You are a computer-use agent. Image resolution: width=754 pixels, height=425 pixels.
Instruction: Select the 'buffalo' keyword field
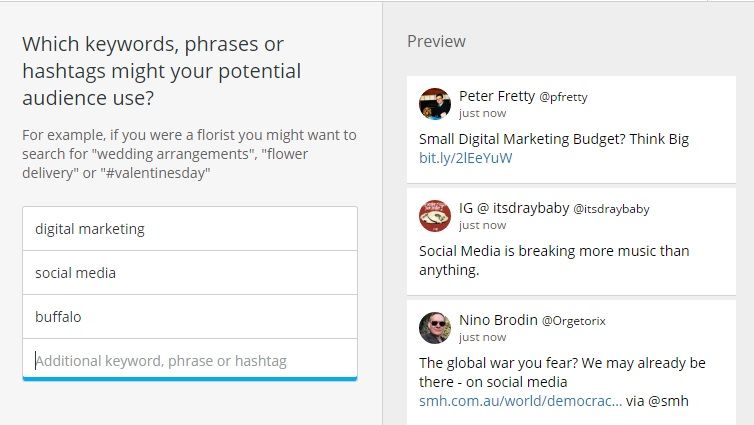[x=190, y=317]
